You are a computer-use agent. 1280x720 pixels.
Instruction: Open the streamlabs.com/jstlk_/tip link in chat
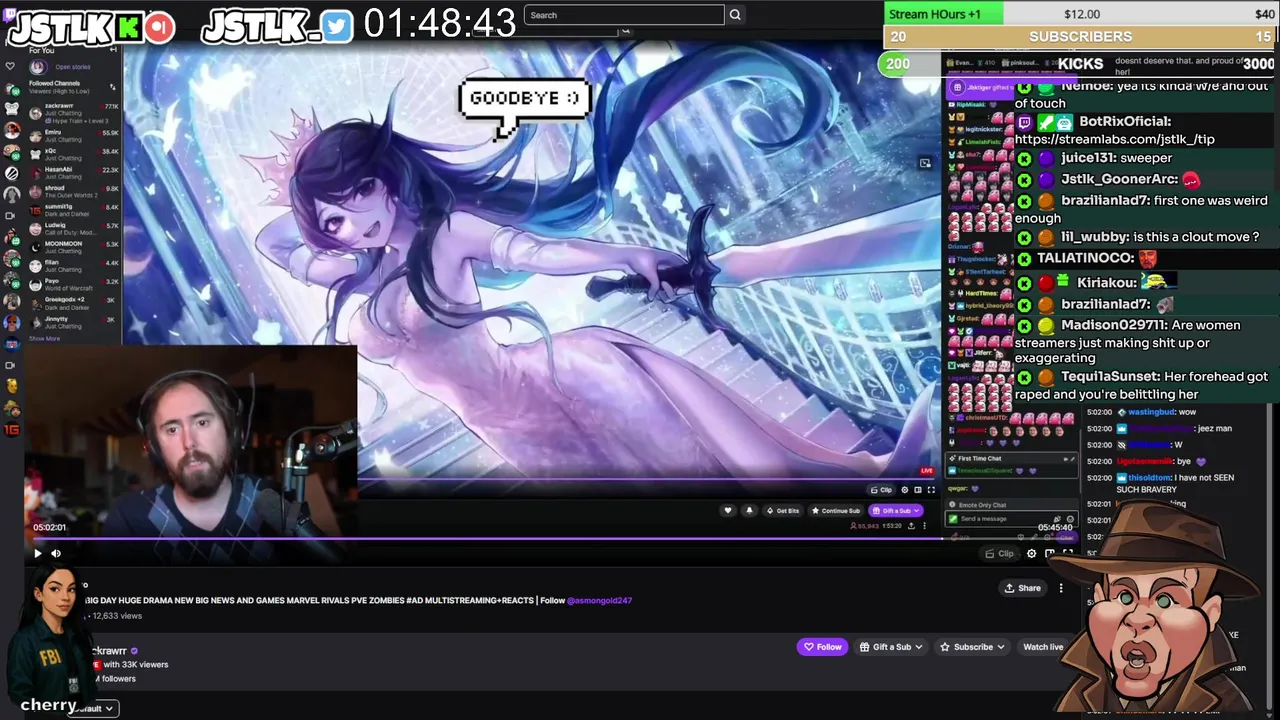1114,139
